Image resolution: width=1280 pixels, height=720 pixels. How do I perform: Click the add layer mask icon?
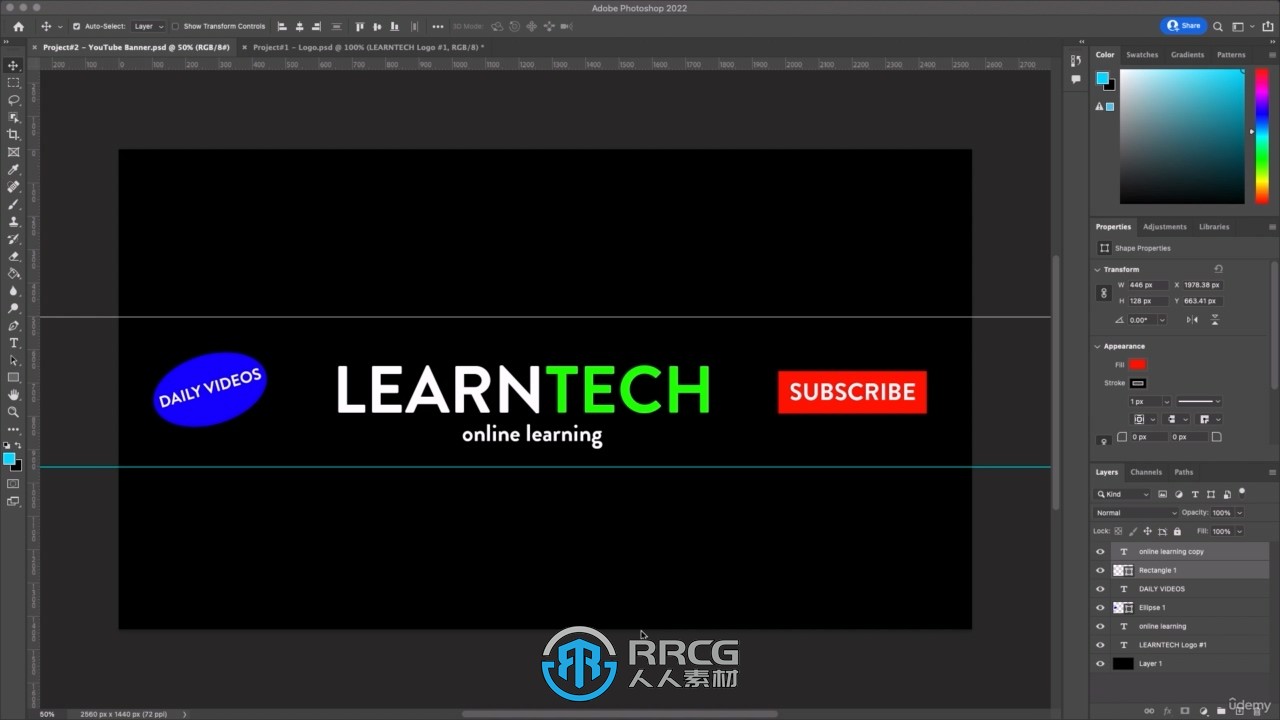(1184, 712)
